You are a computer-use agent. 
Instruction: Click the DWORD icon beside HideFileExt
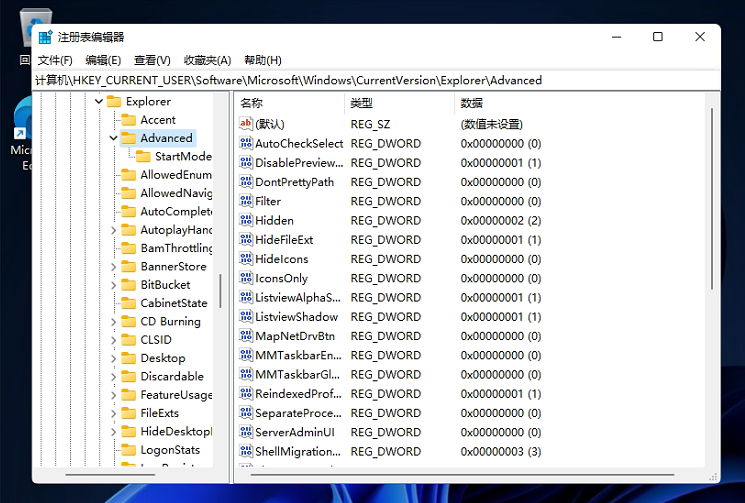(246, 239)
